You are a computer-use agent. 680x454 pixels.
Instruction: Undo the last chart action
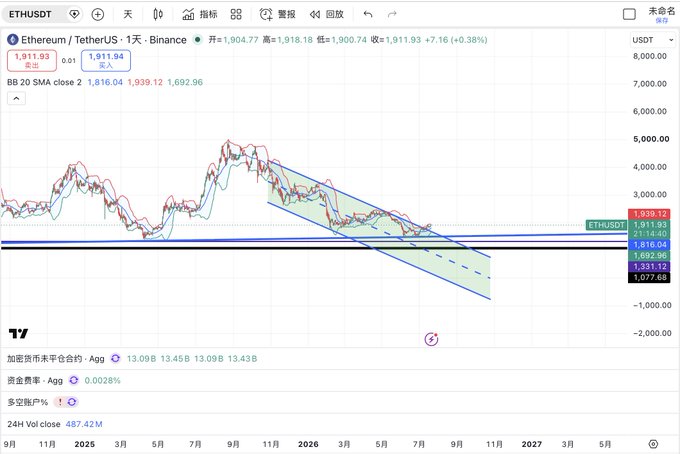pyautogui.click(x=368, y=14)
